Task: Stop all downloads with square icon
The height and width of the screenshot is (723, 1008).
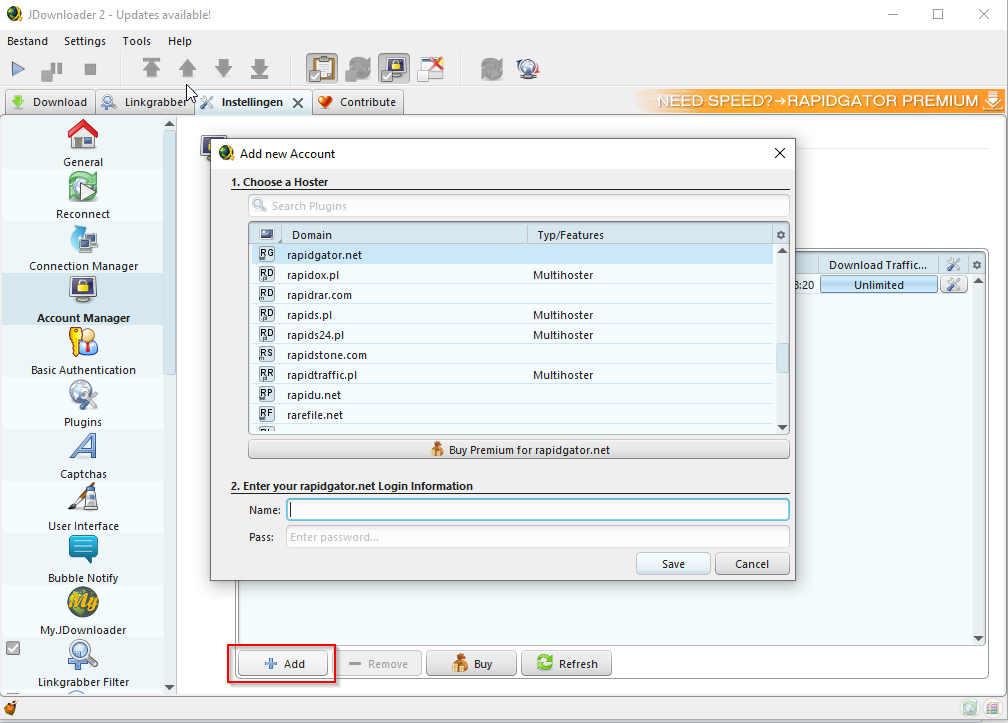Action: tap(91, 69)
